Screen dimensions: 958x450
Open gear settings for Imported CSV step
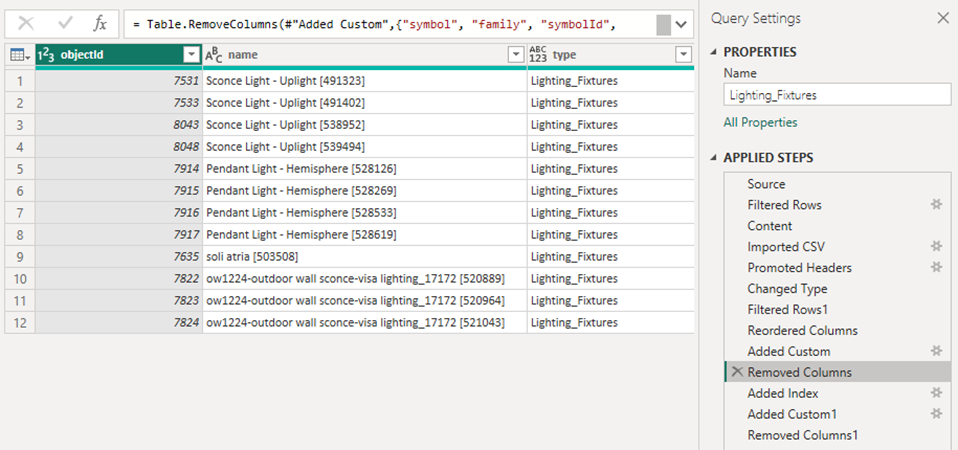tap(936, 247)
